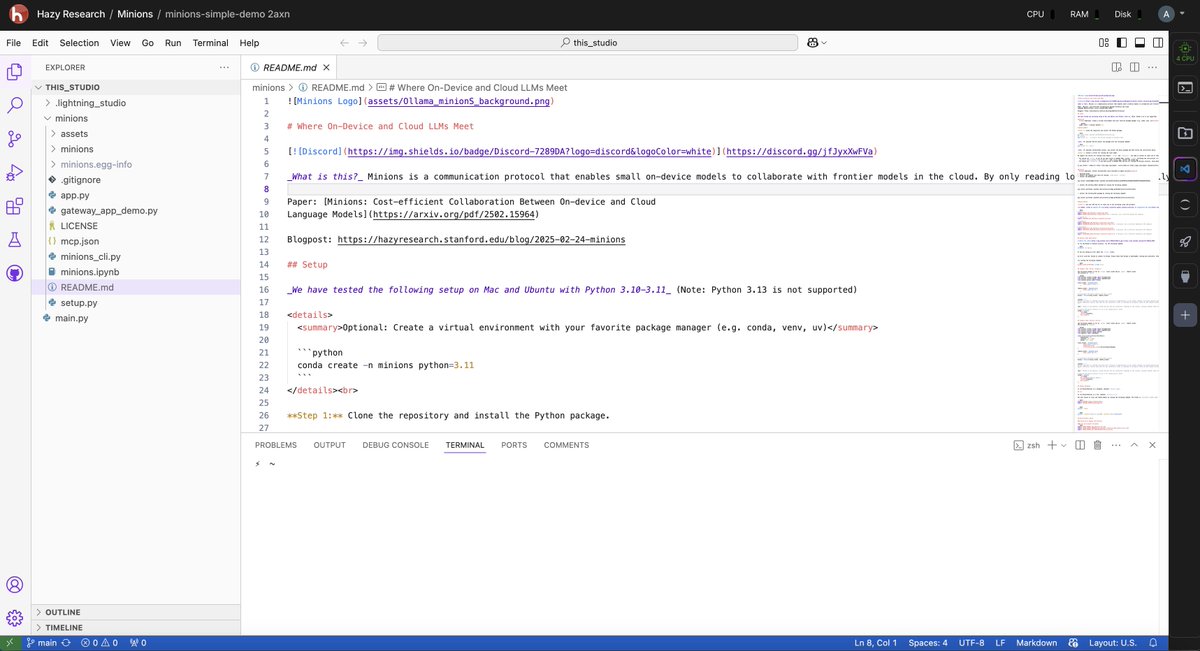Image resolution: width=1200 pixels, height=651 pixels.
Task: Click the plus icon in the right sidebar
Action: coord(1184,314)
